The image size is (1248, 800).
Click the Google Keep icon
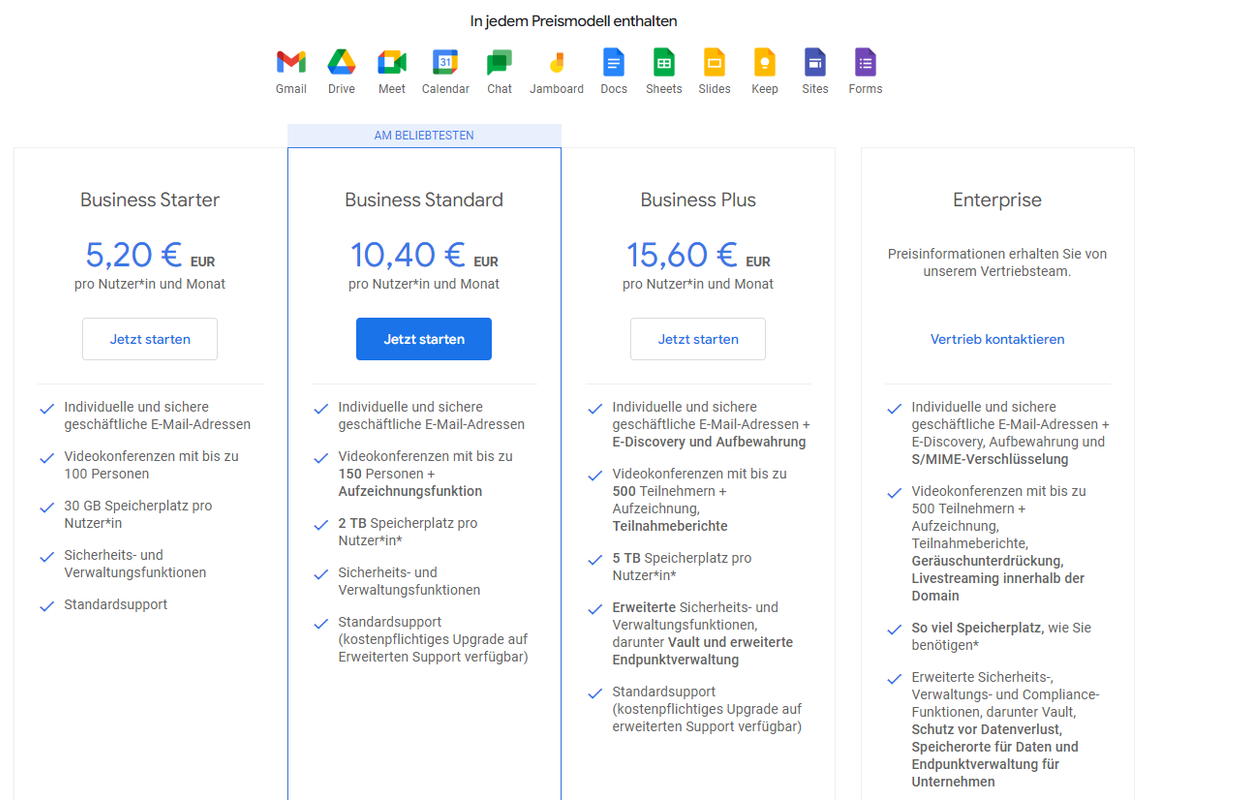pos(765,62)
